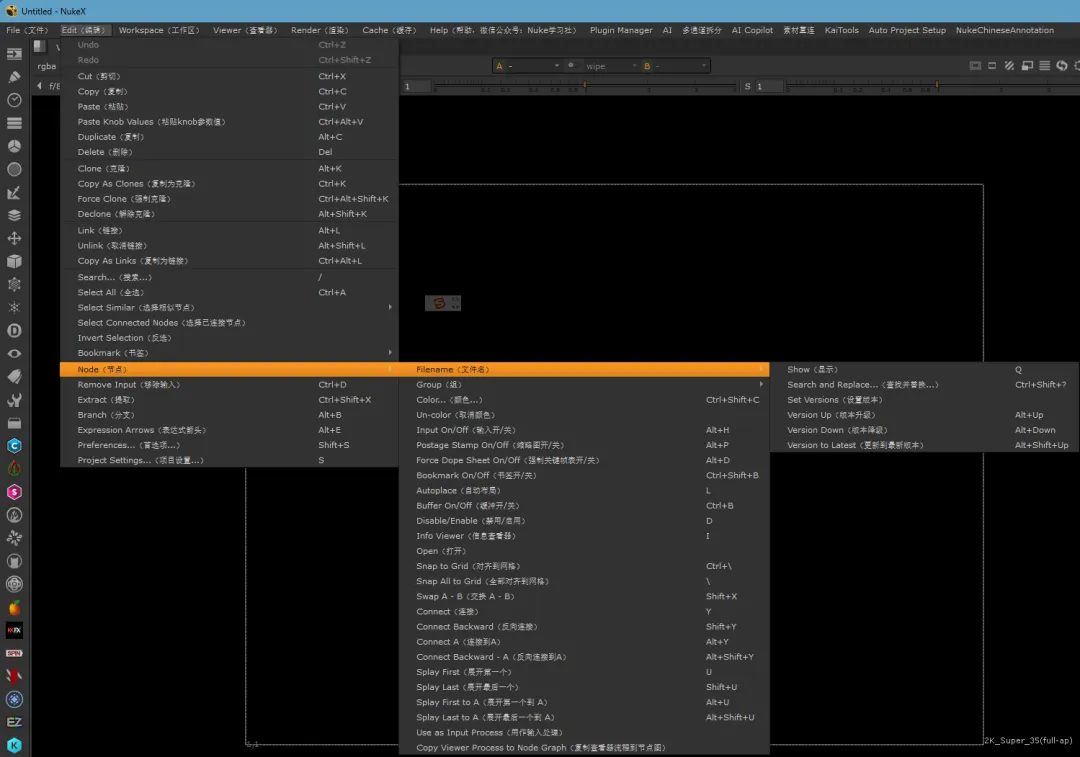The height and width of the screenshot is (757, 1080).
Task: Choose Snap to Grid in Node submenu
Action: point(583,566)
